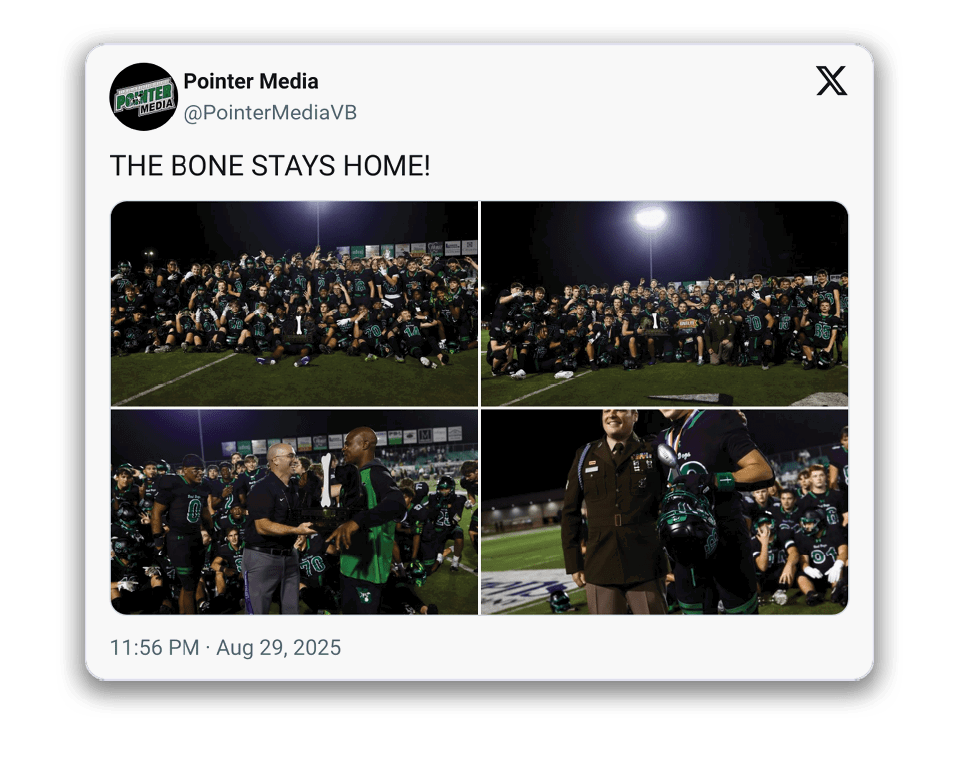Open the Pointer Media profile avatar
The image size is (959, 768).
click(x=144, y=97)
